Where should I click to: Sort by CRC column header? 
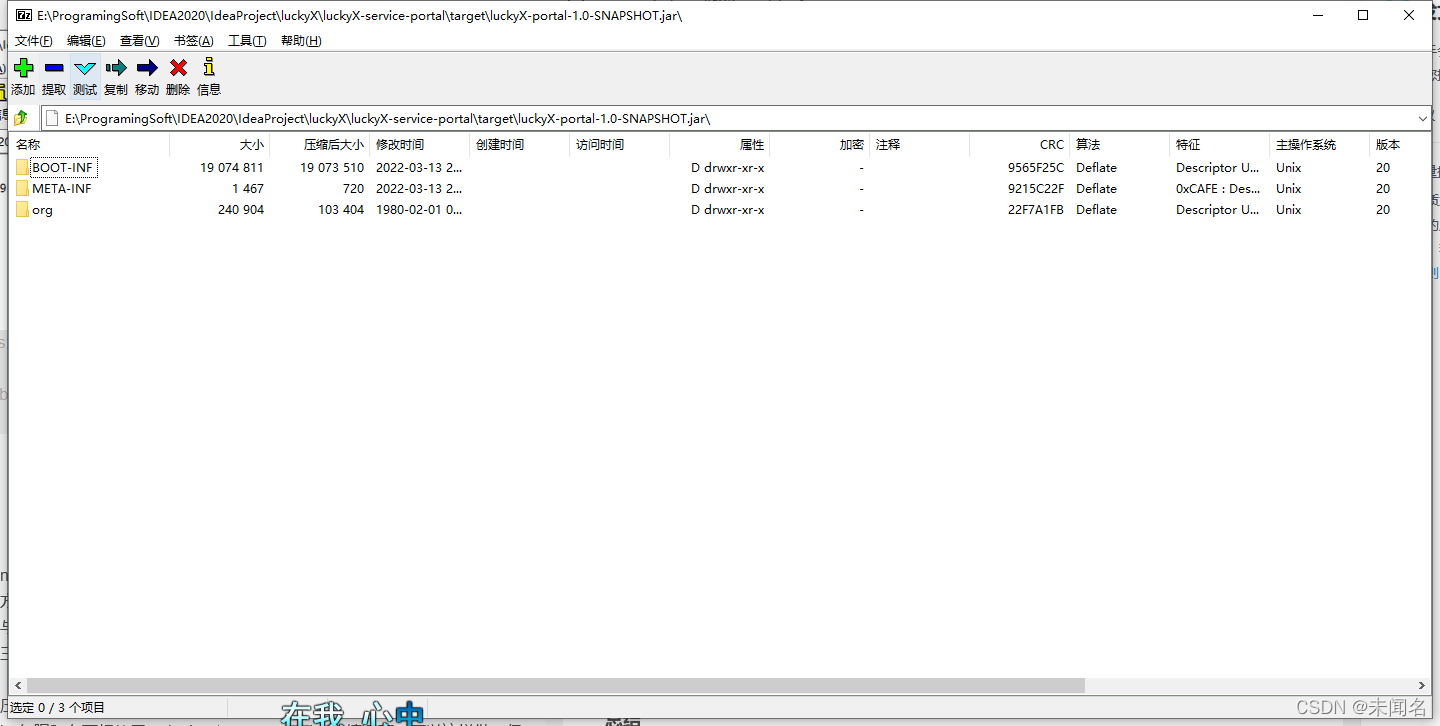tap(1019, 145)
